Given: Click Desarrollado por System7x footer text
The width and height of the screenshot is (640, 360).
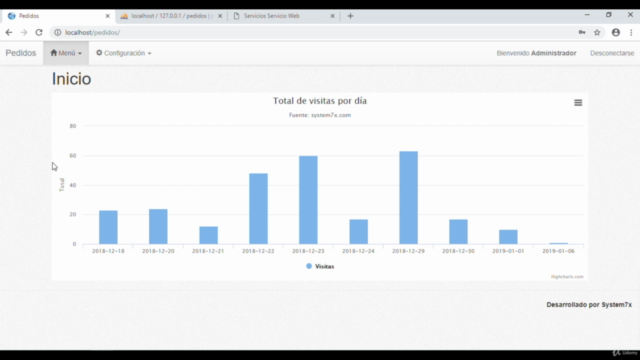Looking at the screenshot, I should [589, 305].
